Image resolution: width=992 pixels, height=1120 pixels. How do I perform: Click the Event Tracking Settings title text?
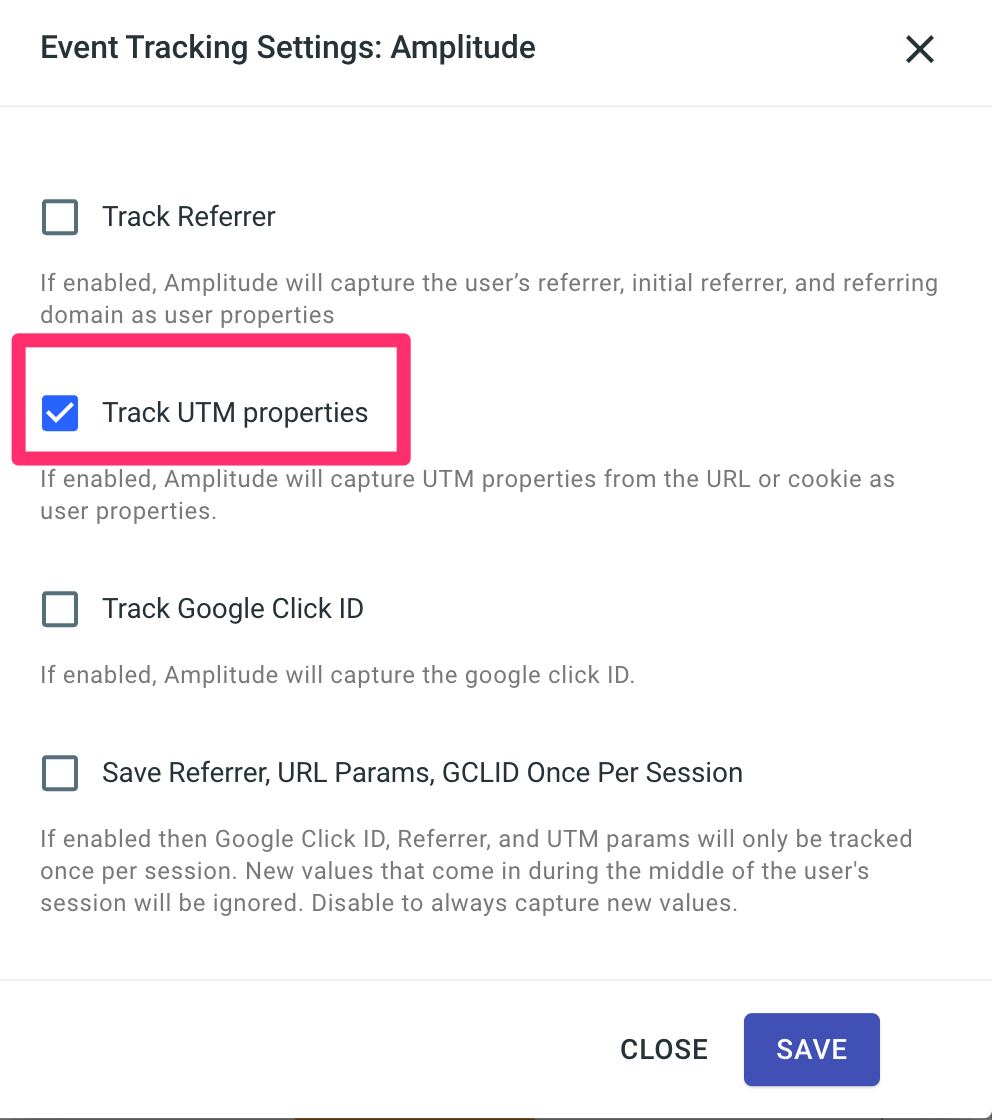click(x=212, y=48)
